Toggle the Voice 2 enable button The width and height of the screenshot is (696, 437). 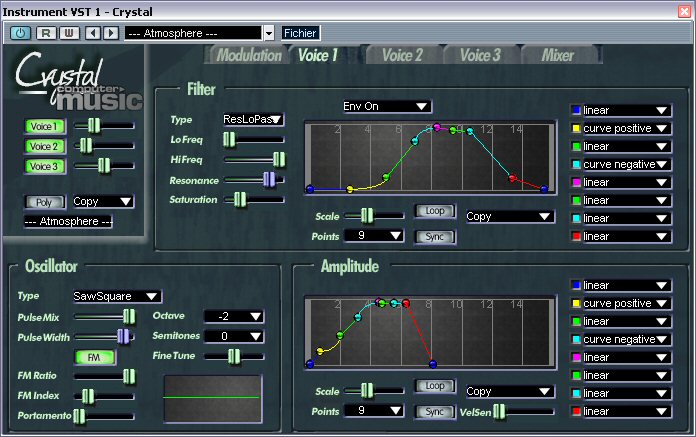pyautogui.click(x=44, y=146)
